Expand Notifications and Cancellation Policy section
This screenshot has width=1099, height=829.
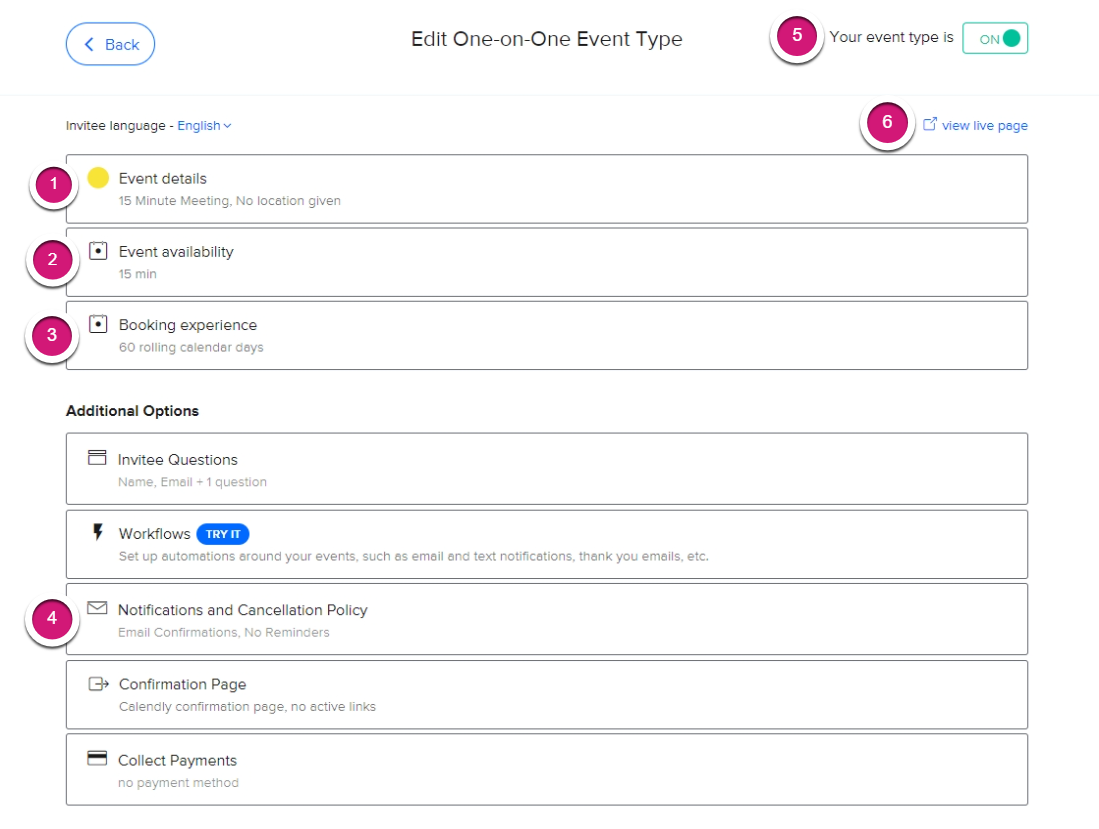[x=547, y=619]
